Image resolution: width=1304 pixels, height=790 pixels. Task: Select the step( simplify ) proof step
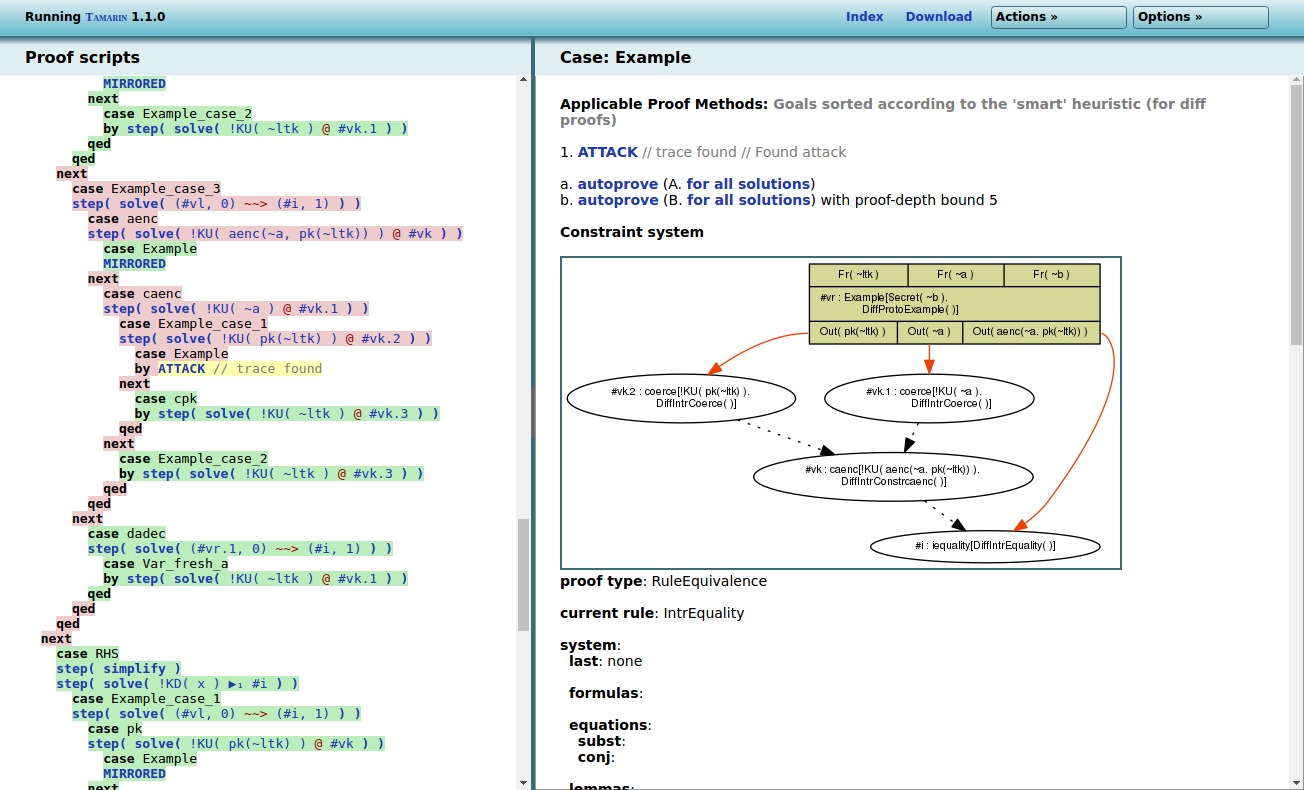[118, 669]
